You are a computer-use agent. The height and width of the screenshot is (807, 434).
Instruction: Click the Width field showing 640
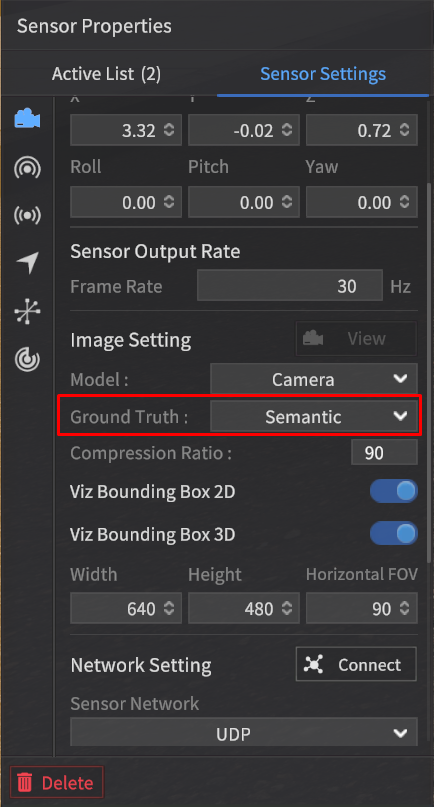[x=126, y=609]
